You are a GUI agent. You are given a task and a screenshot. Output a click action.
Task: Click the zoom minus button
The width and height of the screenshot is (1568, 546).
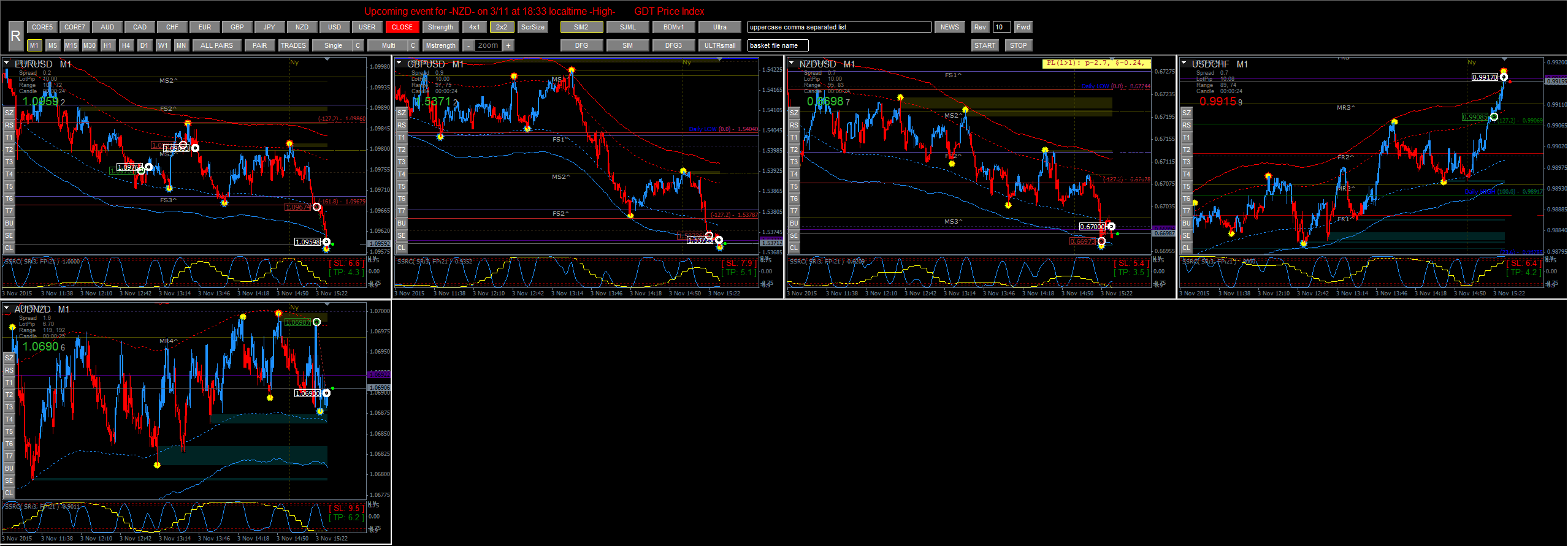(468, 45)
